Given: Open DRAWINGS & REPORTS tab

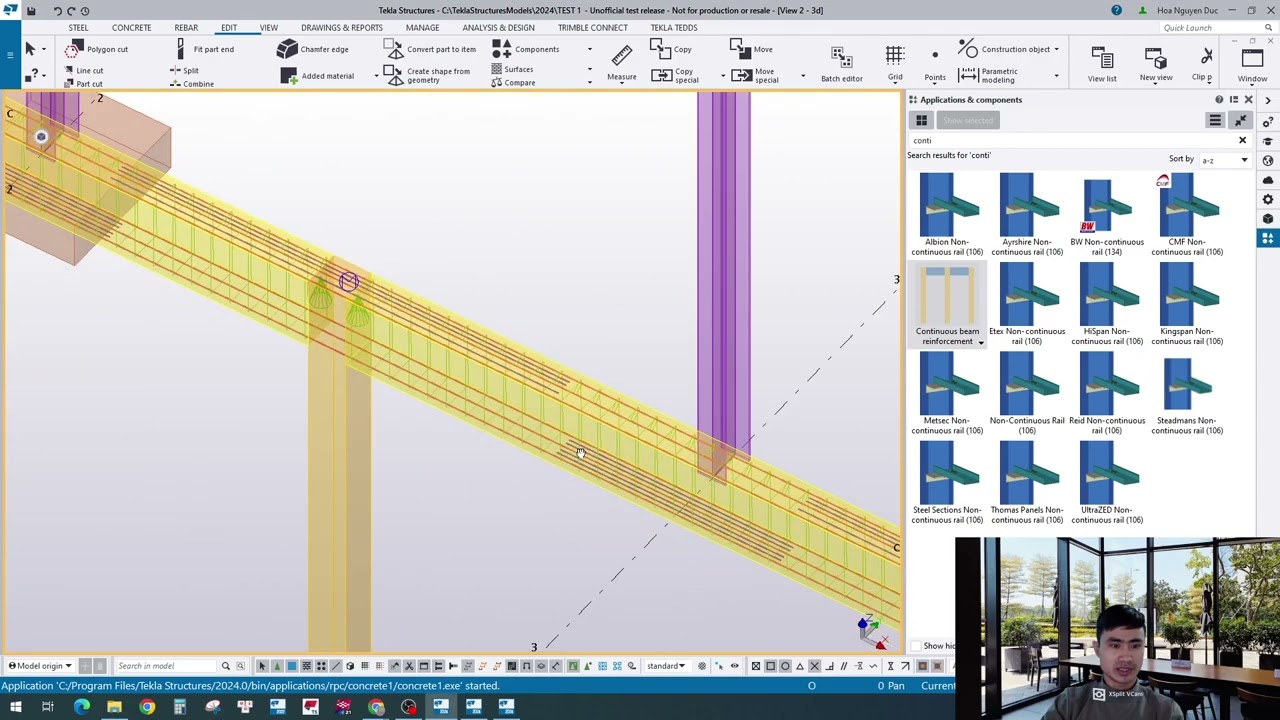Looking at the screenshot, I should (341, 28).
